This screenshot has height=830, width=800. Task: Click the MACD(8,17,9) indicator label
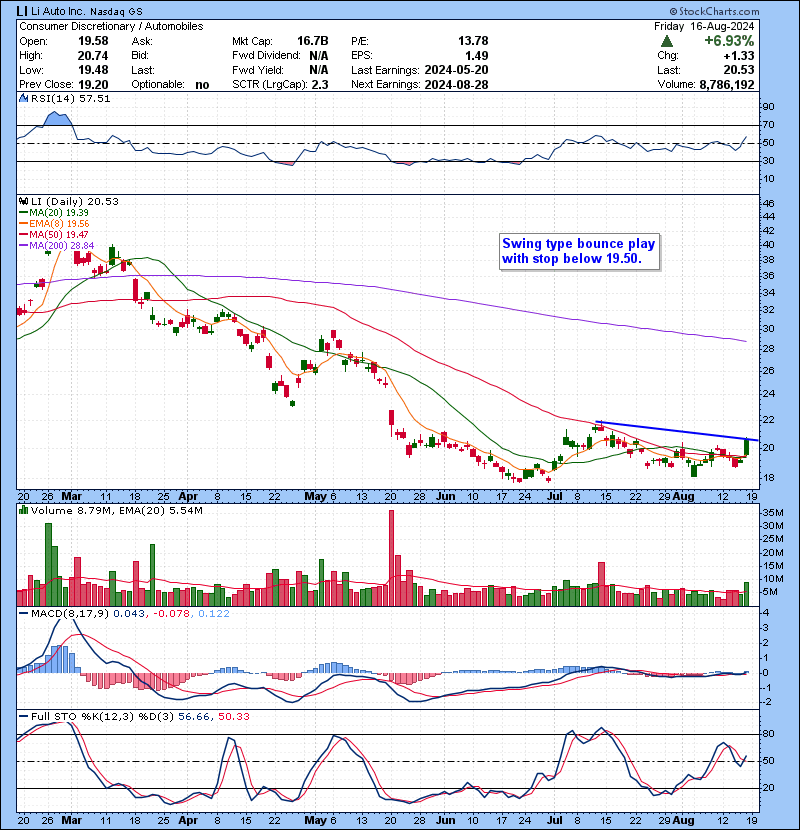tap(70, 613)
